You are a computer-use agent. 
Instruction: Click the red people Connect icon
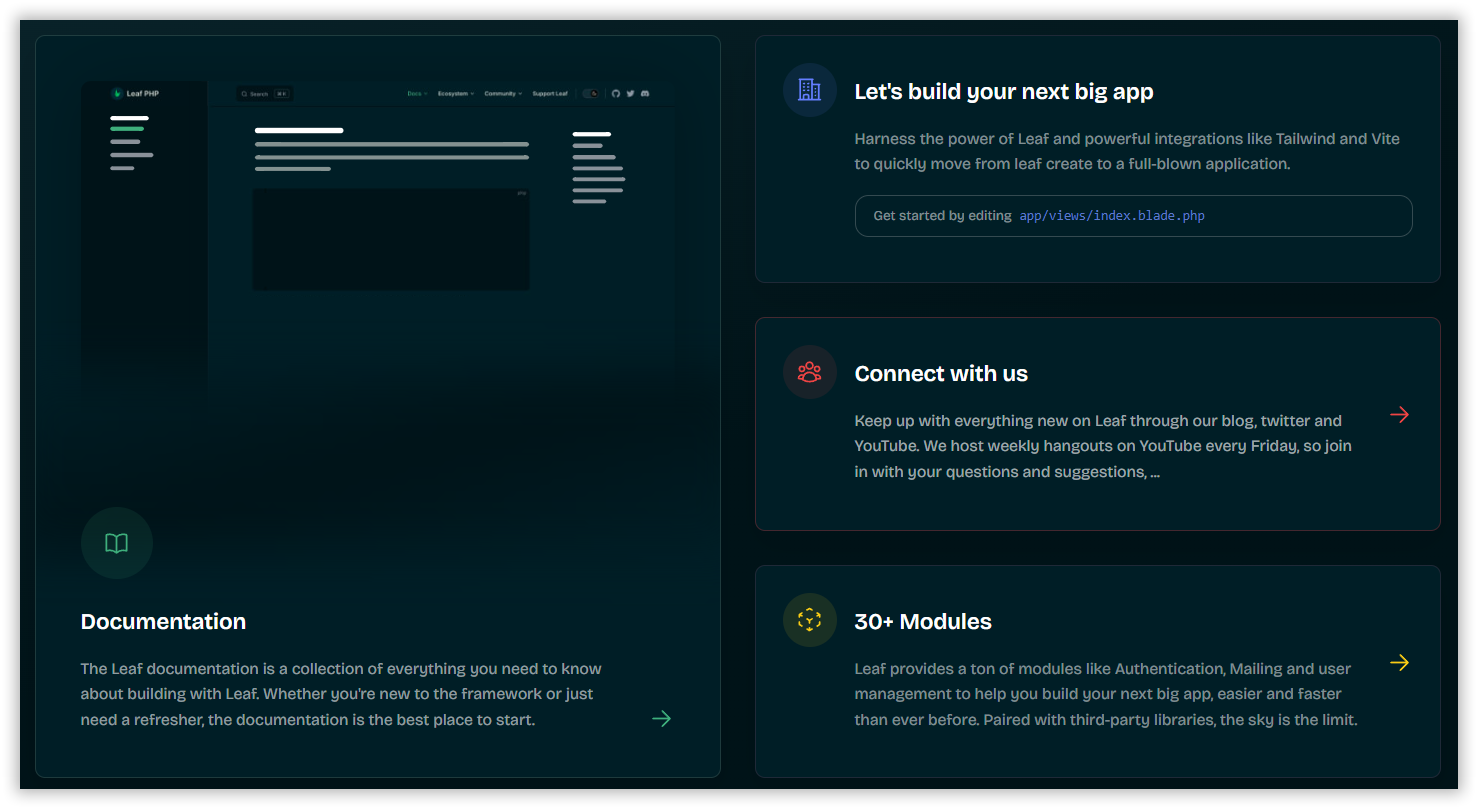[x=809, y=372]
